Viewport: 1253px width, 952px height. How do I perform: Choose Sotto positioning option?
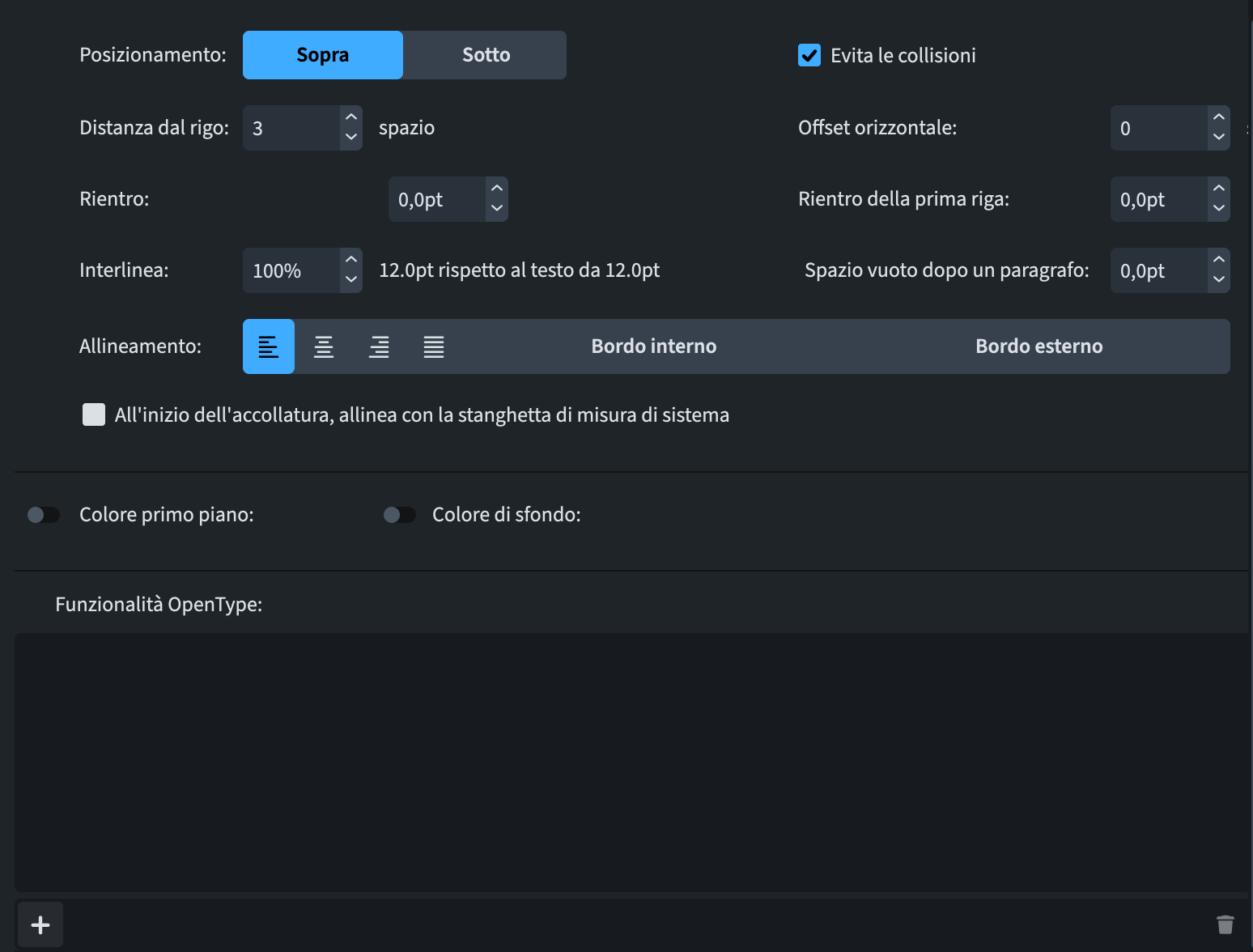(486, 55)
